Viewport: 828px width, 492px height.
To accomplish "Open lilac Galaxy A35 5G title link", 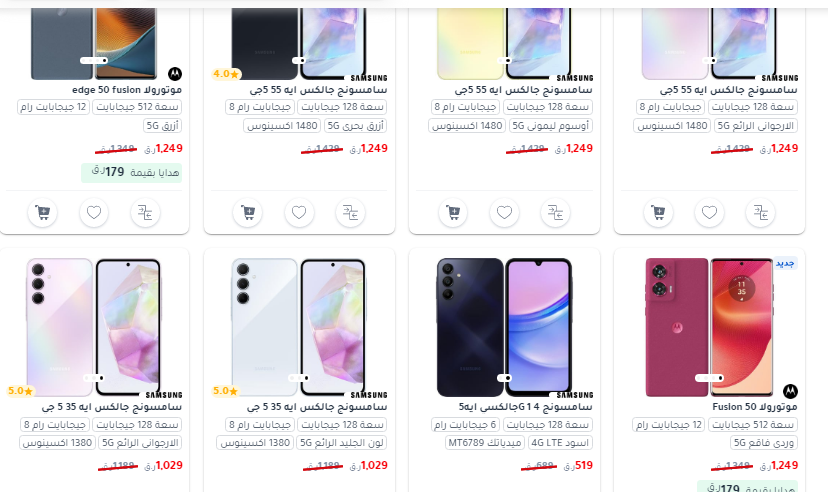I will [112, 407].
